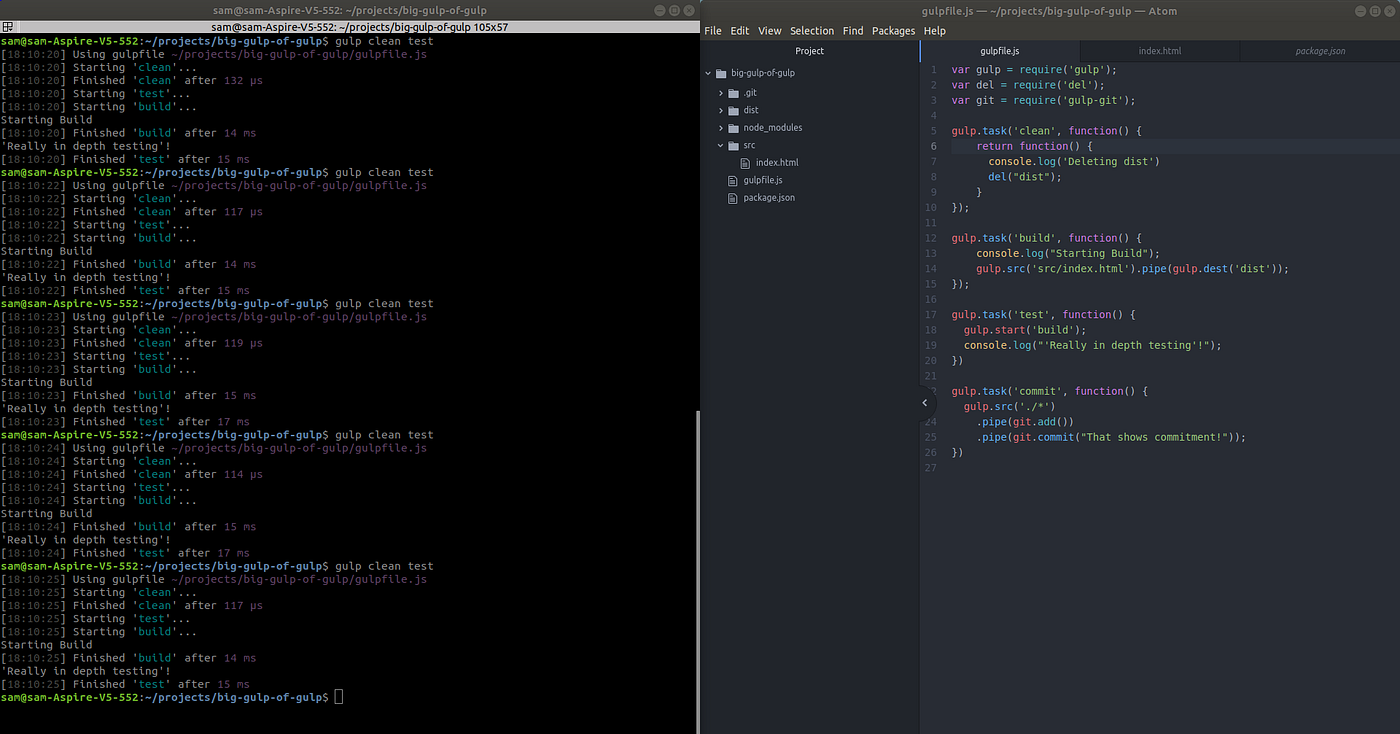The width and height of the screenshot is (1400, 734).
Task: Collapse the big-gulp-of-gulp project root
Action: click(707, 72)
